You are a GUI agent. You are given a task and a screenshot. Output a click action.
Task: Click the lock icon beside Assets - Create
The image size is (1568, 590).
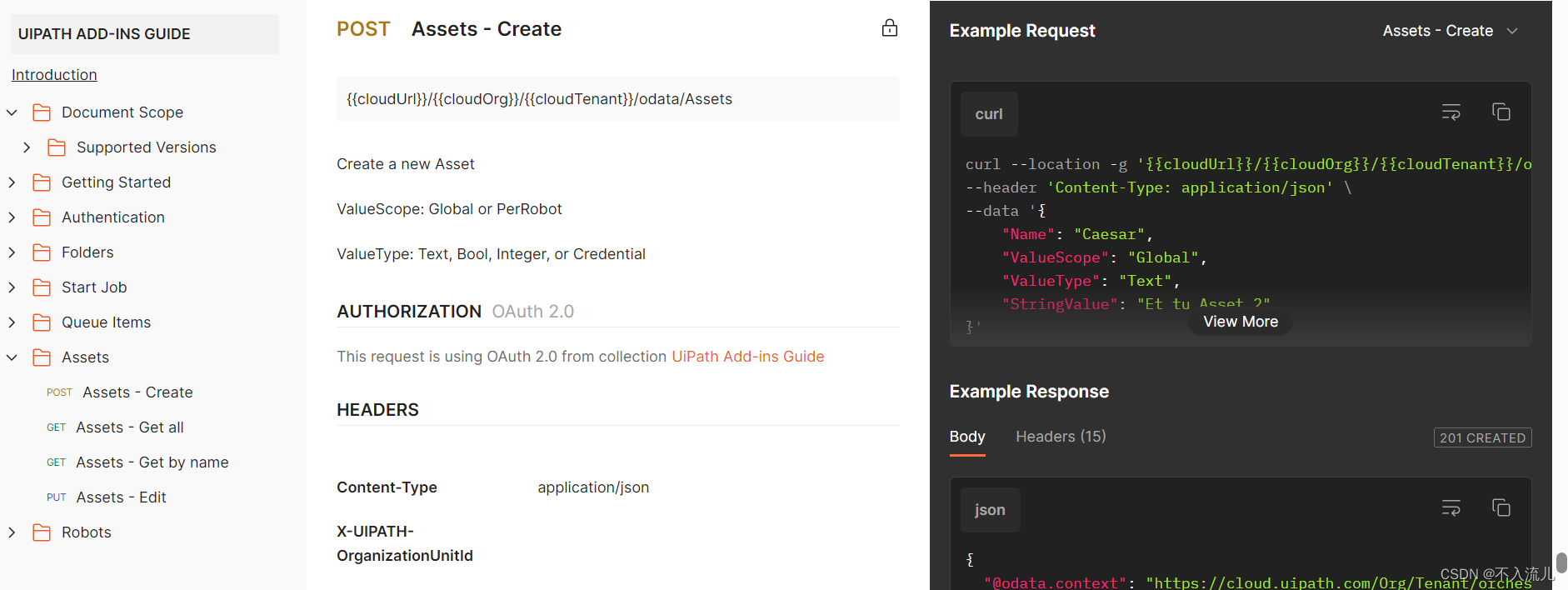pyautogui.click(x=890, y=28)
